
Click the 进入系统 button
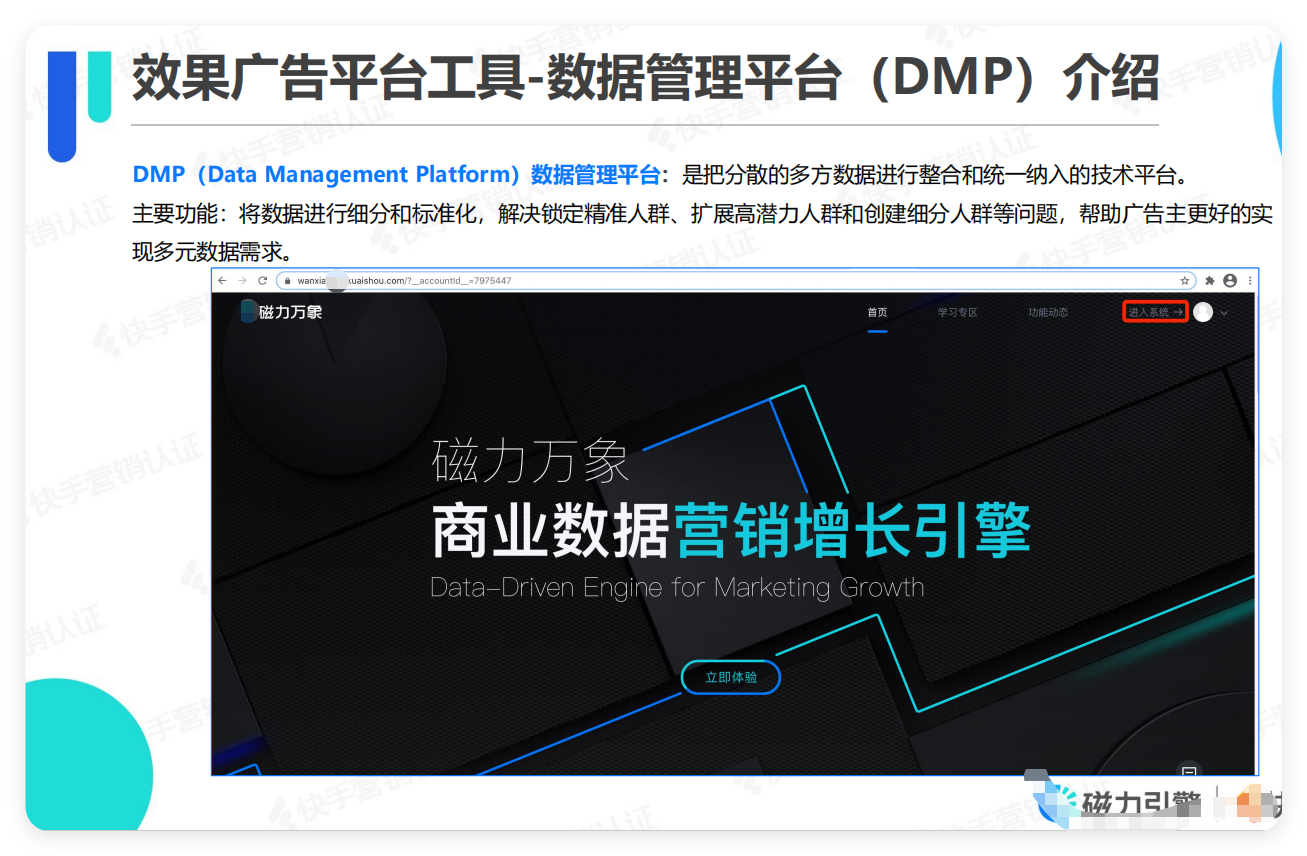click(1155, 312)
